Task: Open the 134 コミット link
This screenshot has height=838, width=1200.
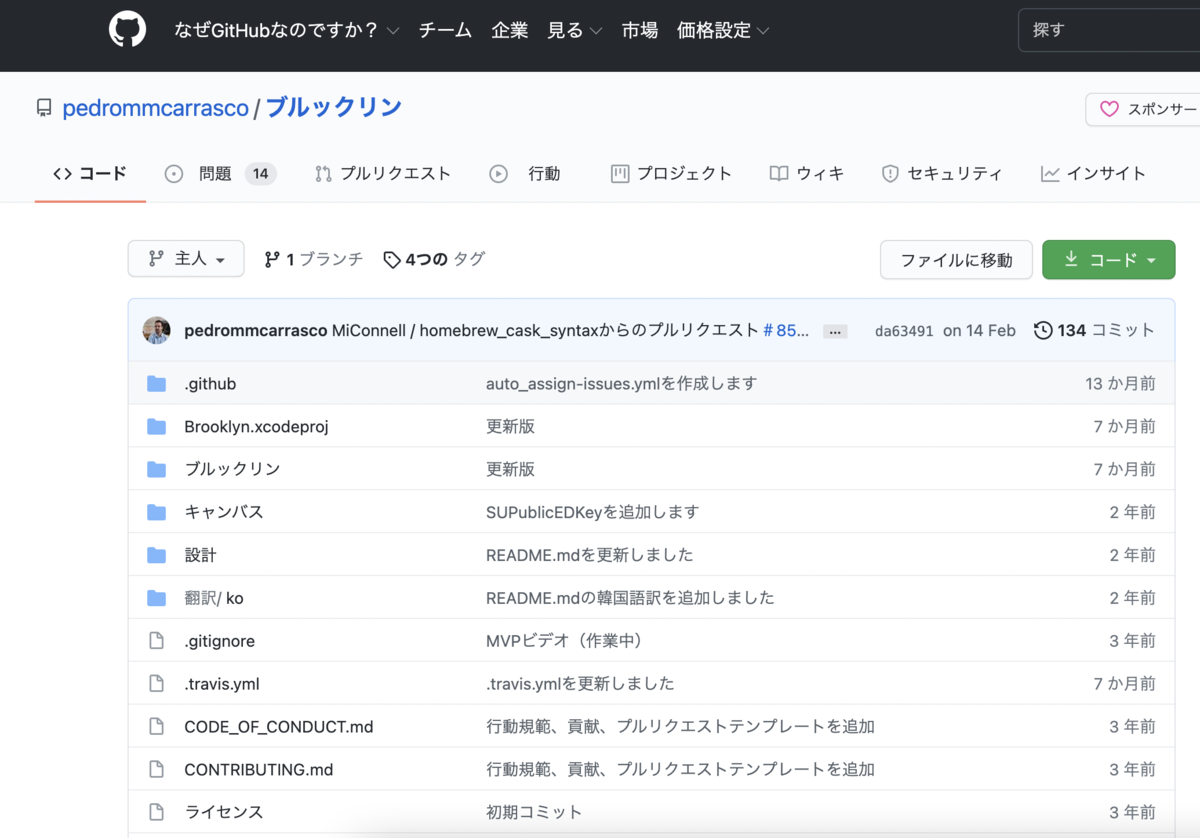Action: [1094, 330]
